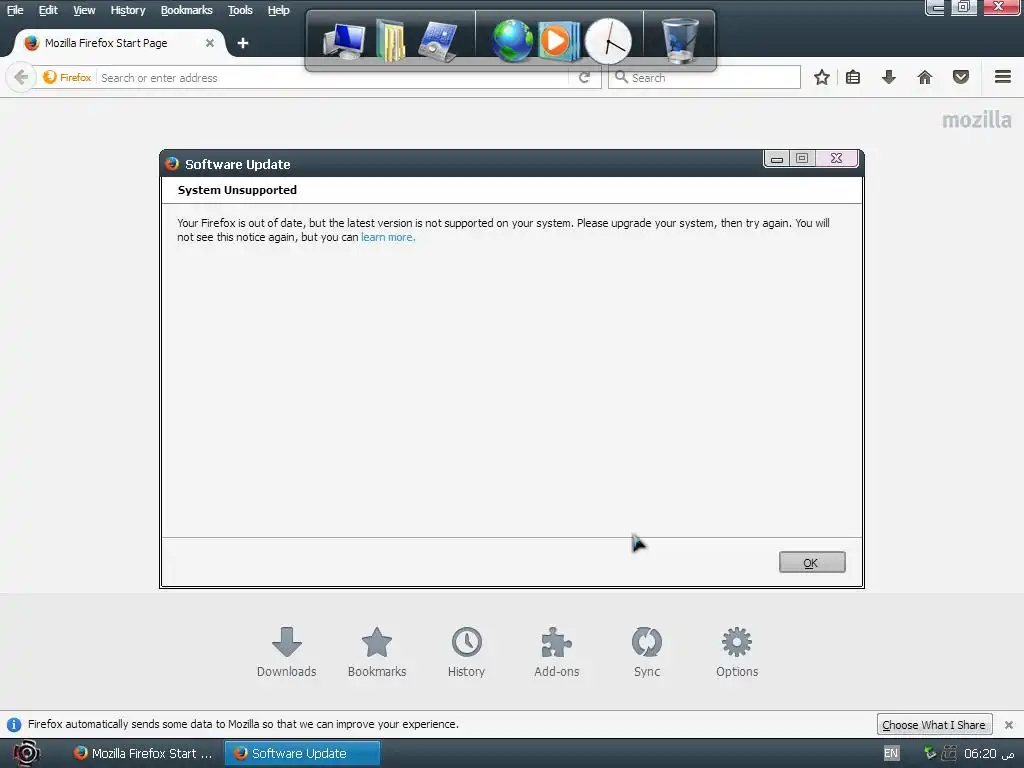Open new tab with plus button
The height and width of the screenshot is (768, 1024).
(x=243, y=43)
